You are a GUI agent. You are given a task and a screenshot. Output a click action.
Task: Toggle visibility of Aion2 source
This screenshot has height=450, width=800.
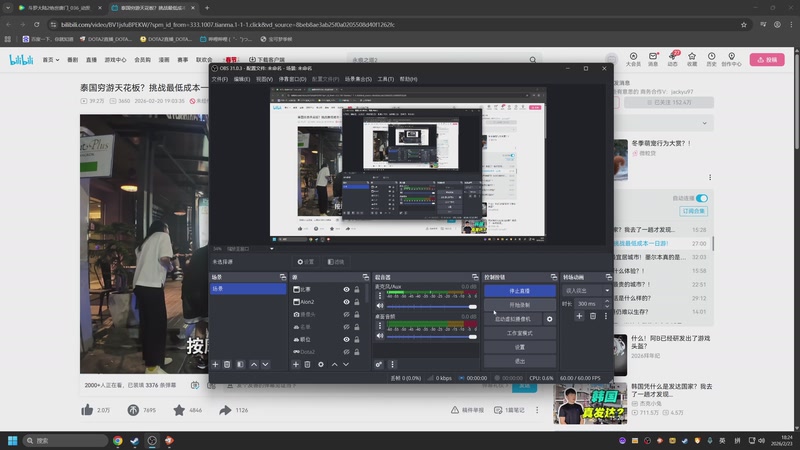[346, 302]
